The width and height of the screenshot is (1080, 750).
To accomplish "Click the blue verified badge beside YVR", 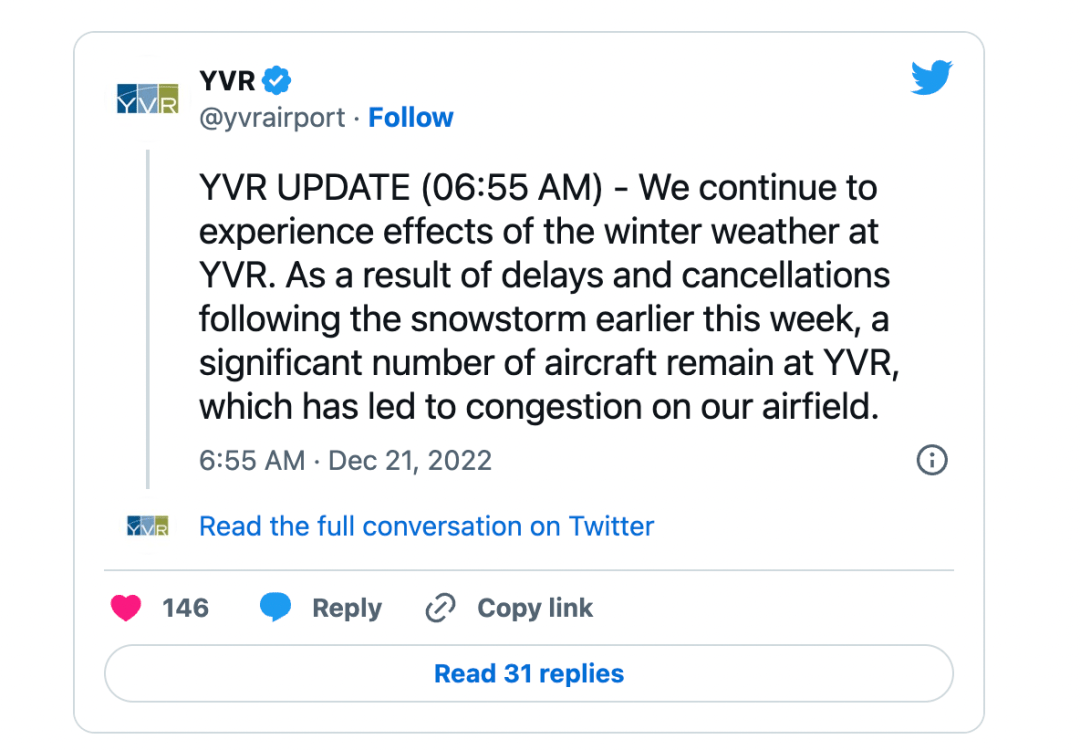I will tap(276, 80).
